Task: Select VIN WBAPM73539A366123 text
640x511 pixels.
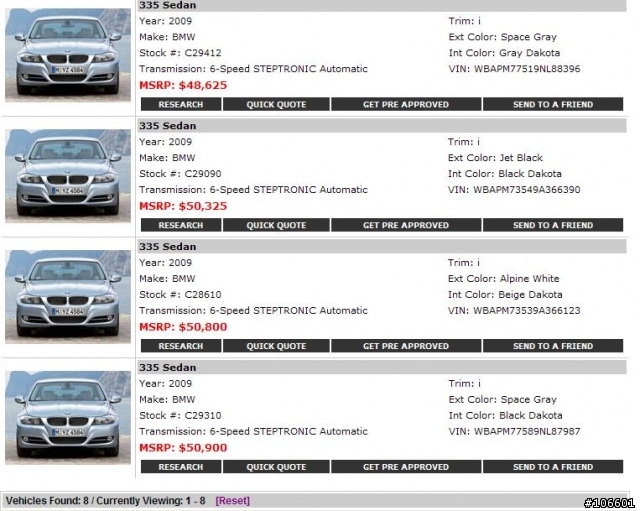Action: [x=514, y=310]
